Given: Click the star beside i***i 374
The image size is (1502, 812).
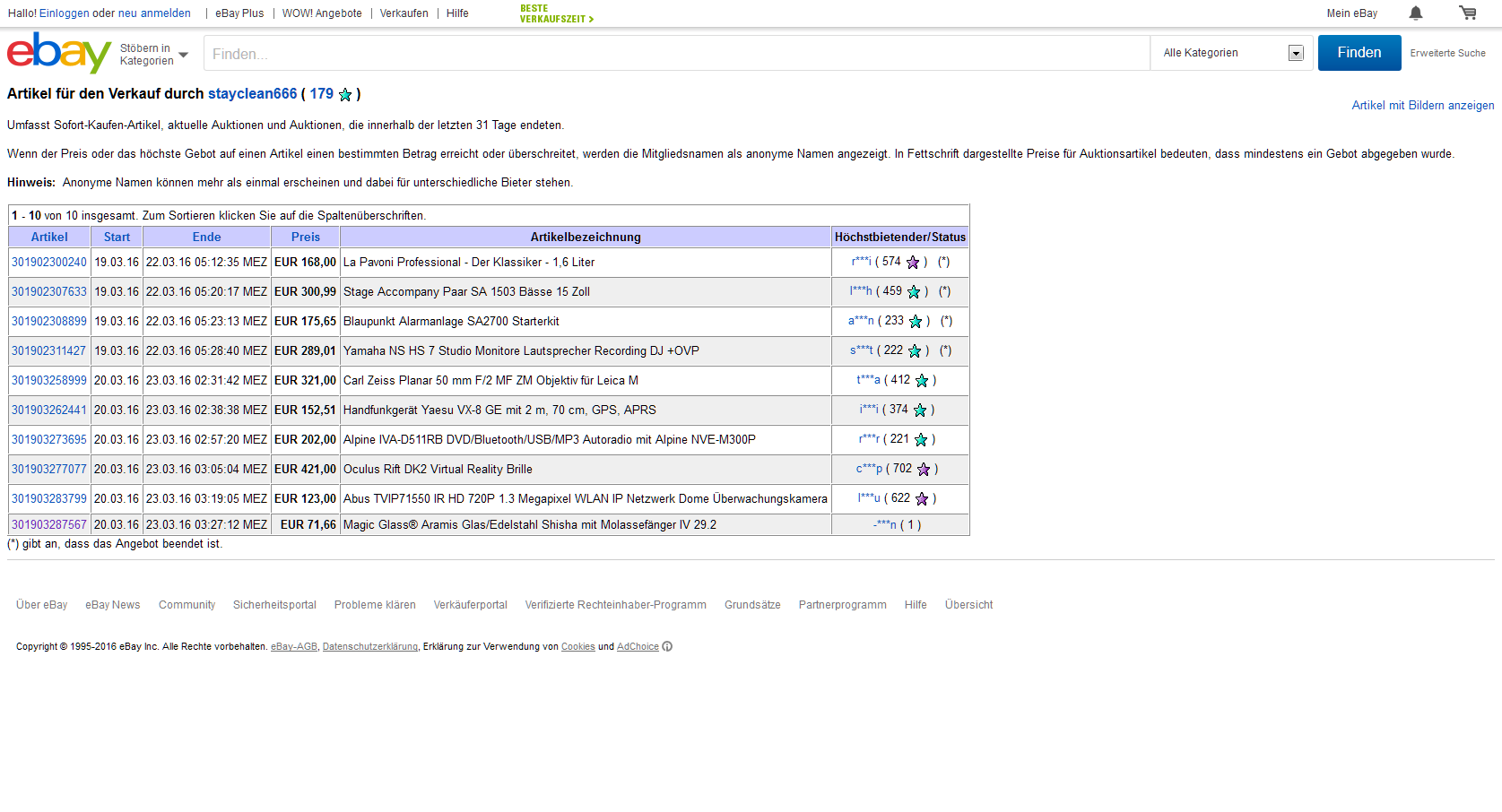Looking at the screenshot, I should click(x=920, y=410).
